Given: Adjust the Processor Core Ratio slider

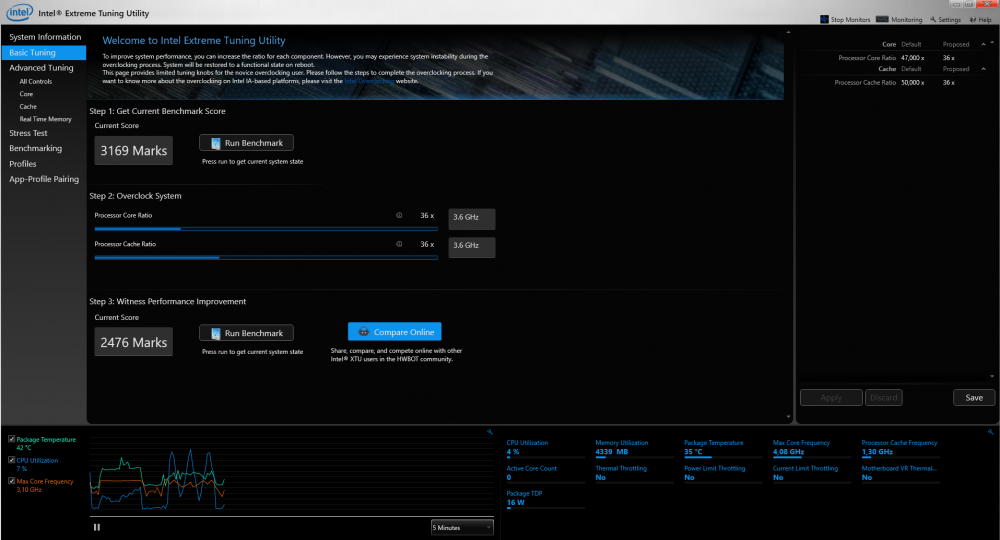Looking at the screenshot, I should coord(266,229).
